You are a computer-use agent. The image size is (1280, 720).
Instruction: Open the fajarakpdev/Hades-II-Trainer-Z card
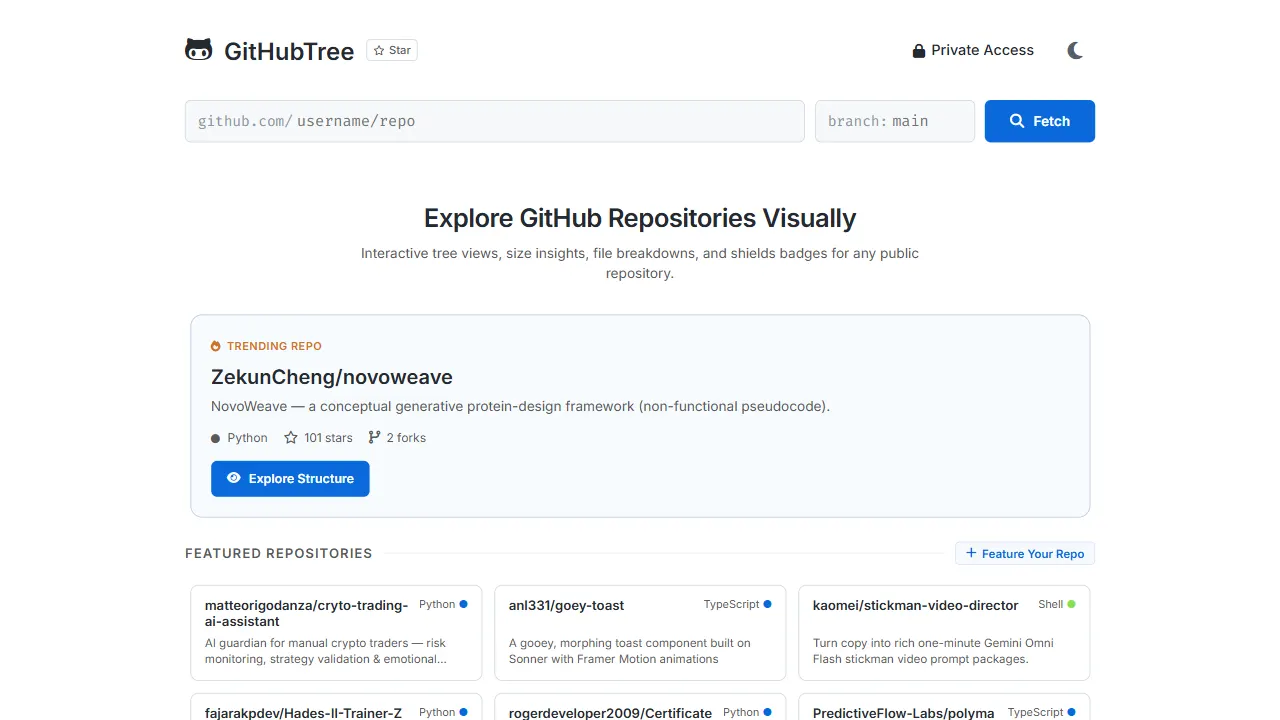[x=336, y=707]
